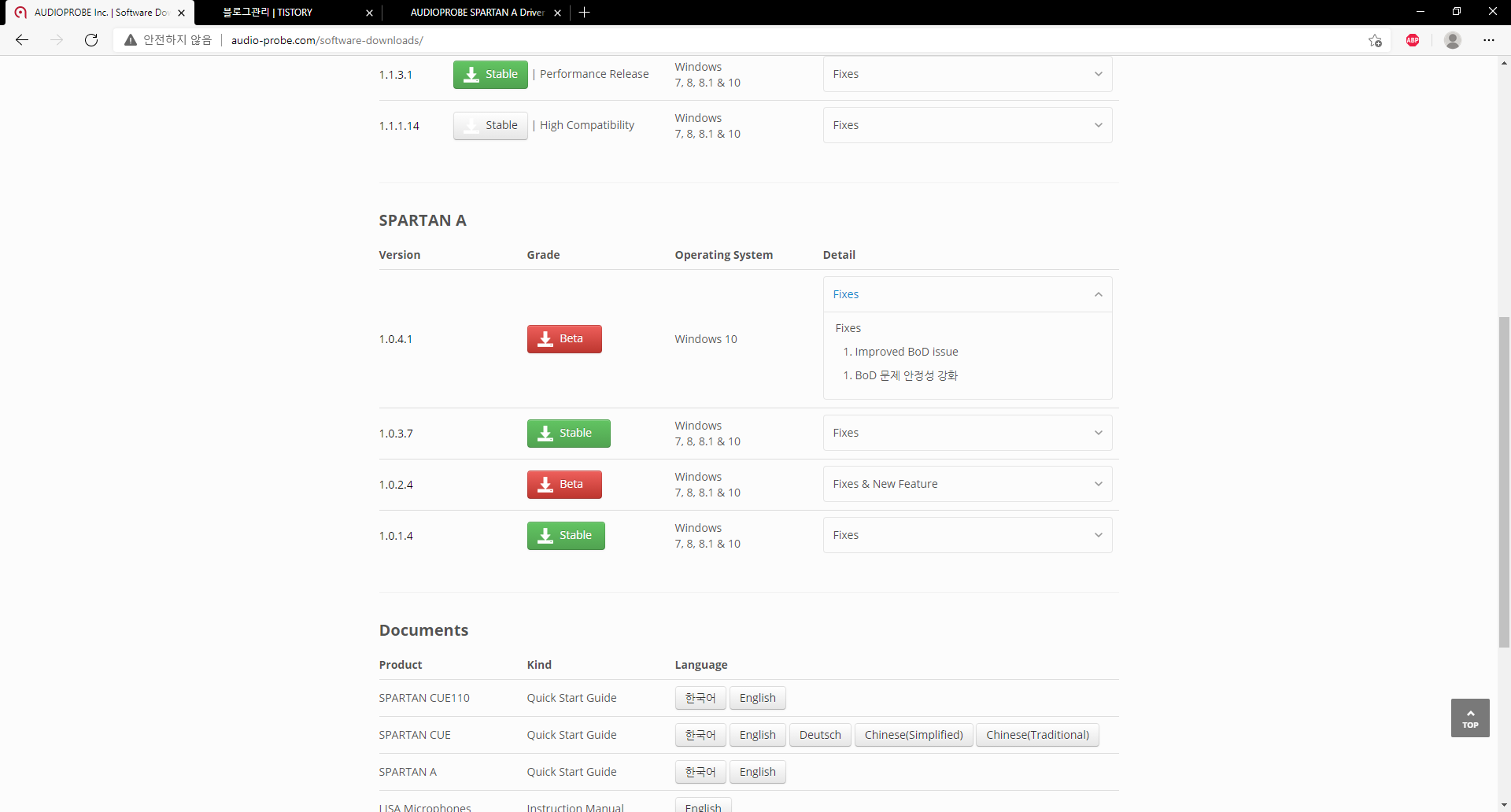Open the browser profile avatar
1511x812 pixels.
click(x=1453, y=40)
